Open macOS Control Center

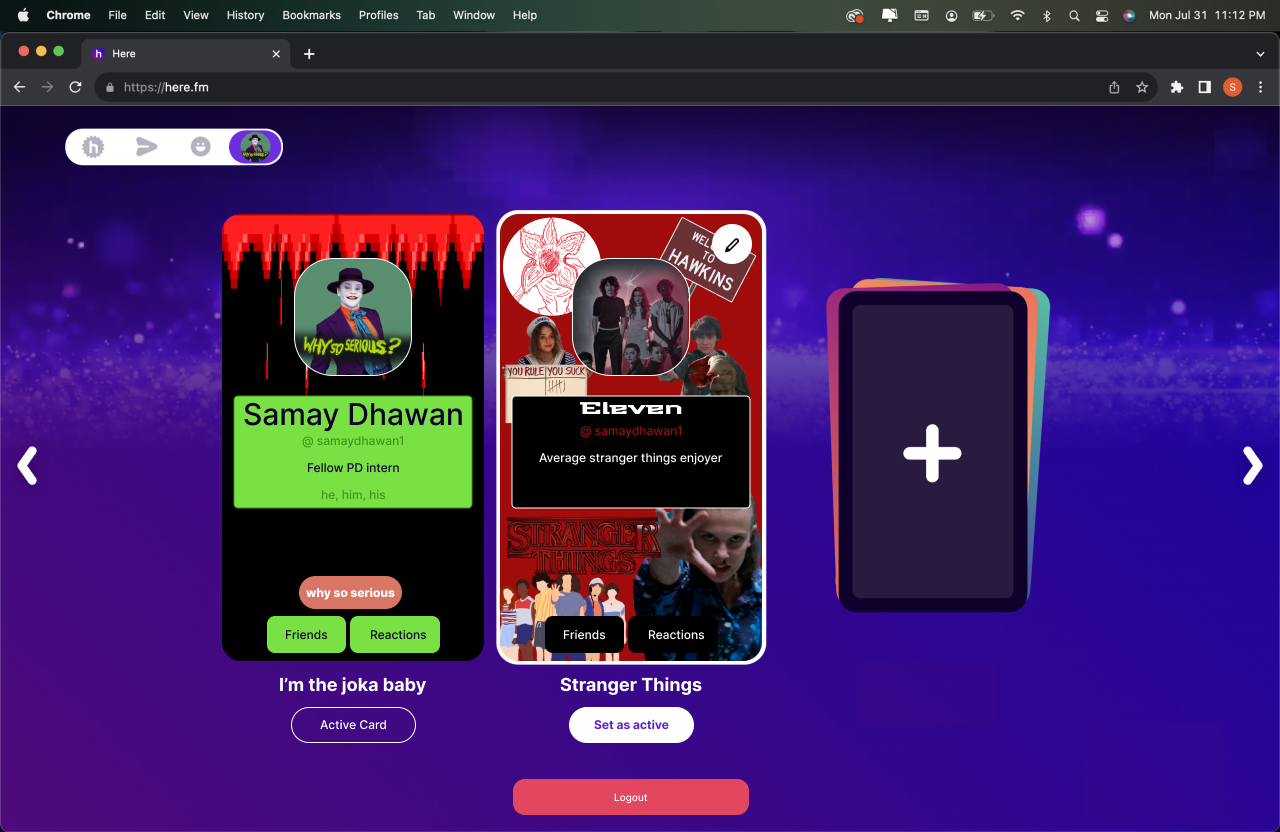(x=1102, y=15)
